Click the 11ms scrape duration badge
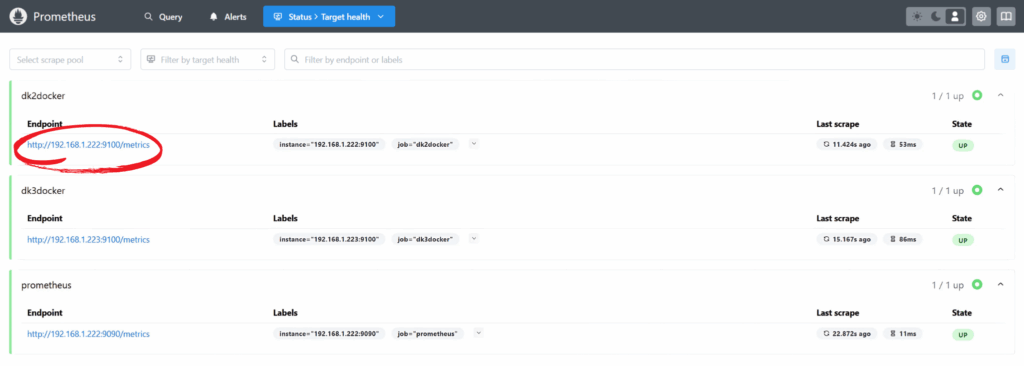Screen dimensions: 1024x366 [903, 333]
